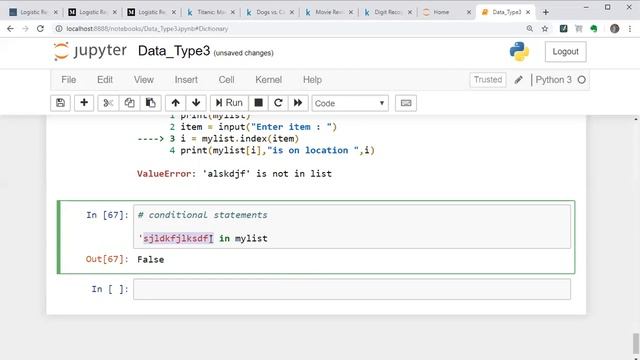
Task: Log out using the Logout button
Action: coord(565,52)
